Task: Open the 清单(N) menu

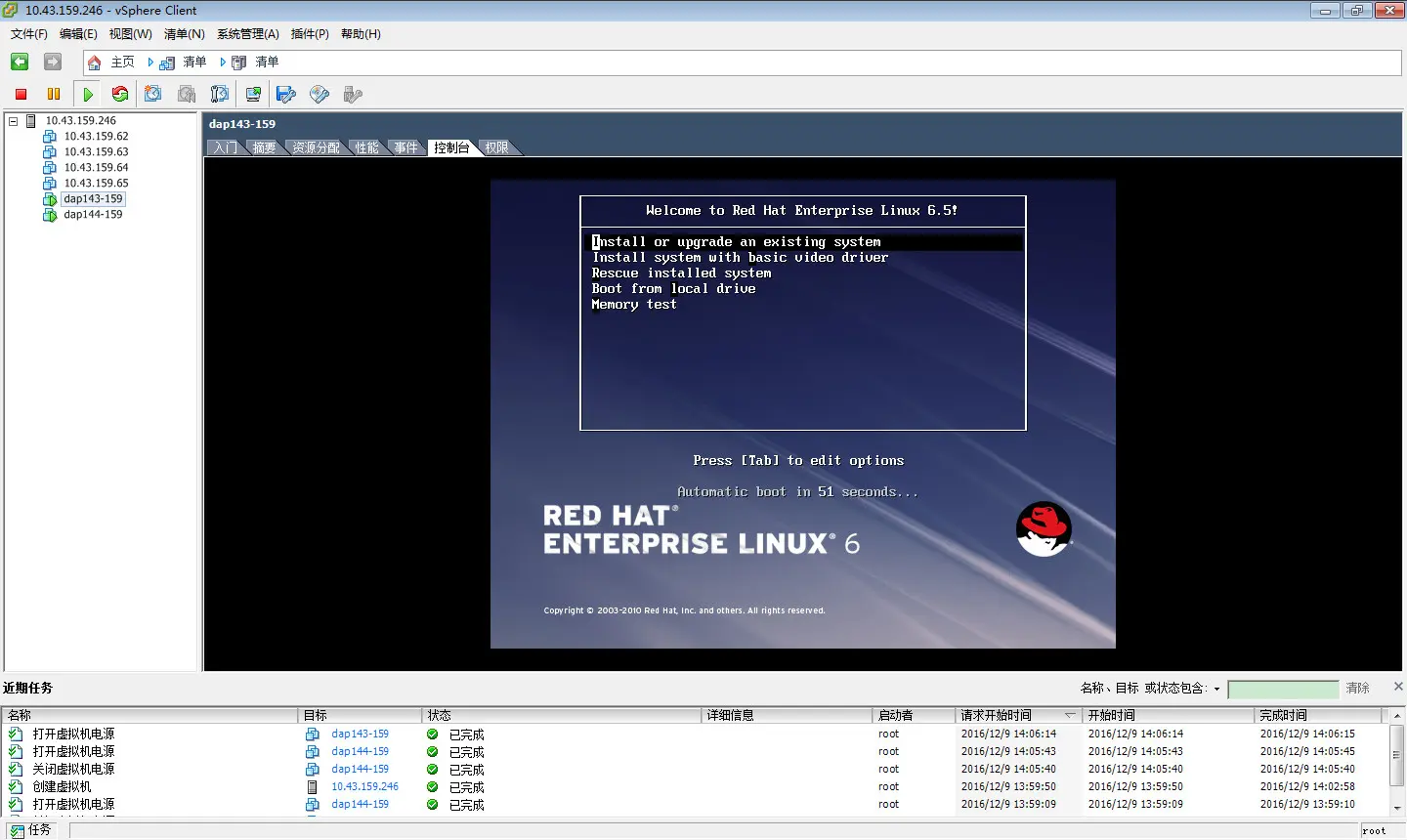Action: pos(184,34)
